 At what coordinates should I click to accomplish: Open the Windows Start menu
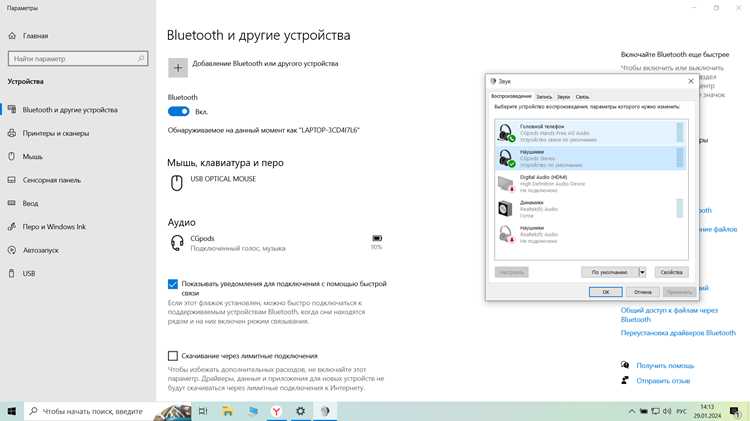pyautogui.click(x=11, y=411)
